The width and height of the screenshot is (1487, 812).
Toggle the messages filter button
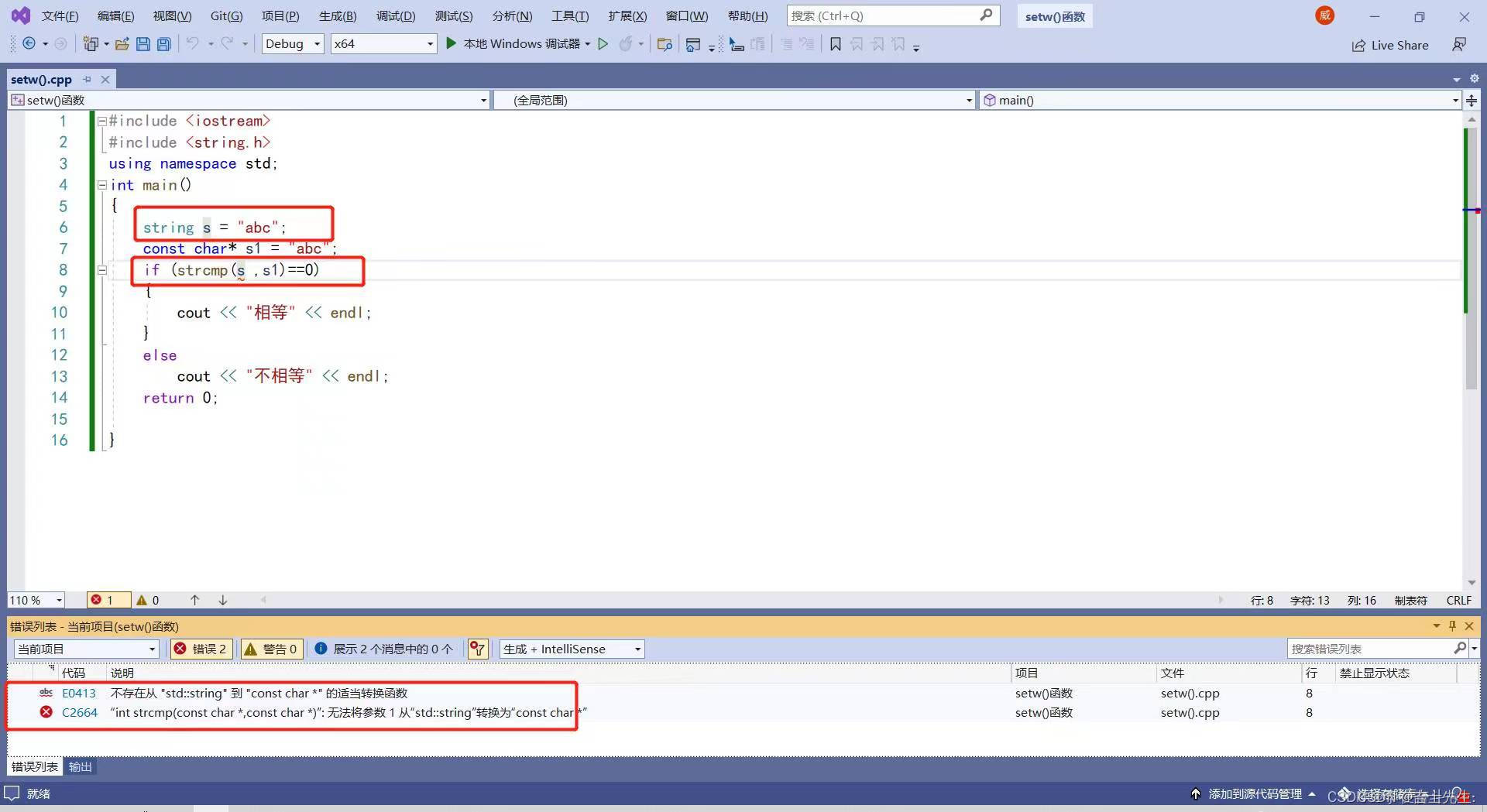pos(384,649)
